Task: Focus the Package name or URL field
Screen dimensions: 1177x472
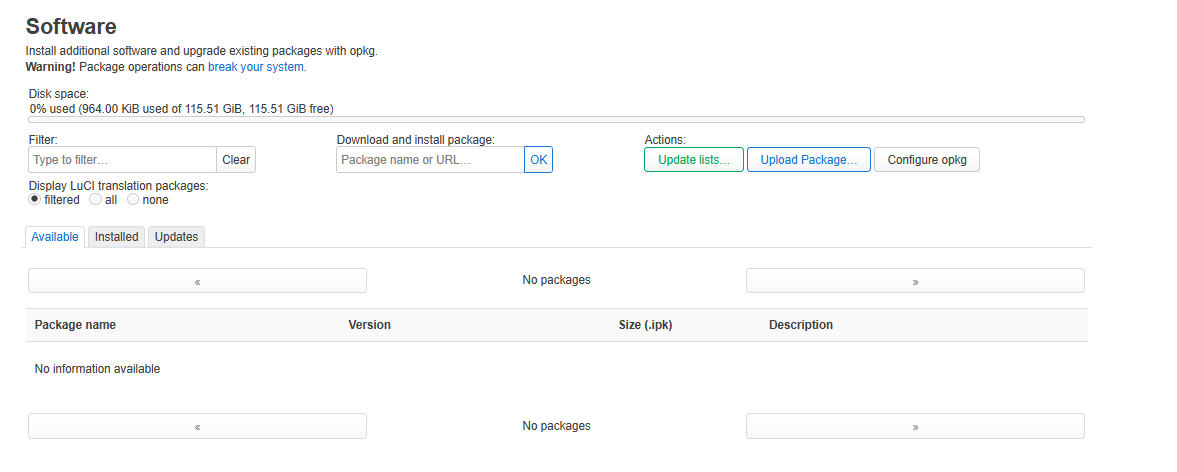Action: point(430,160)
